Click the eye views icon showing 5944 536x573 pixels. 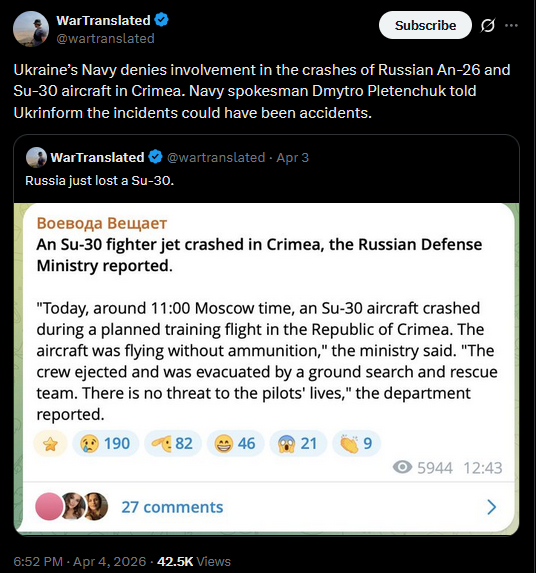pos(402,467)
